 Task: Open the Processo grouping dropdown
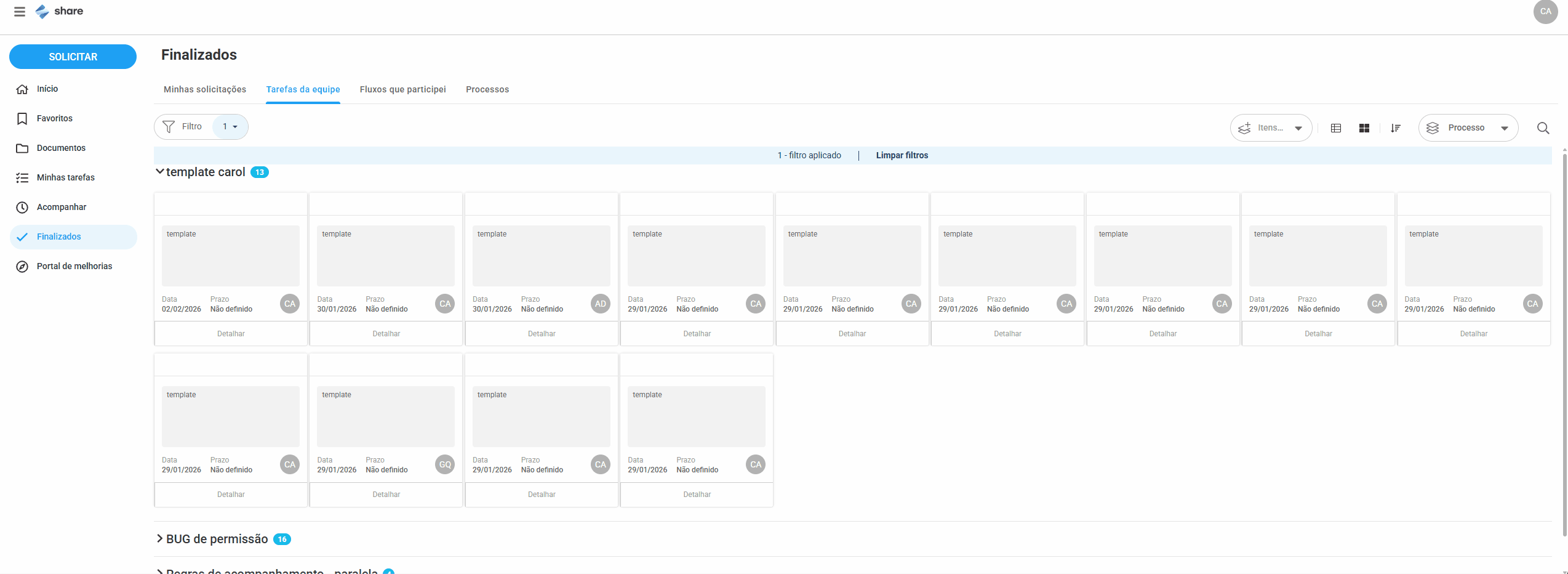coord(1468,128)
